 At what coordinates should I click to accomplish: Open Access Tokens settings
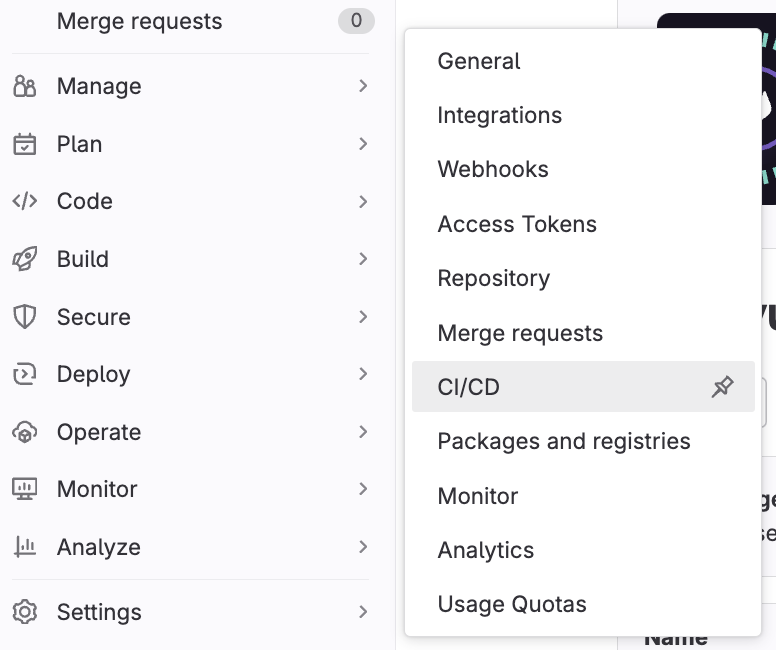pos(517,224)
